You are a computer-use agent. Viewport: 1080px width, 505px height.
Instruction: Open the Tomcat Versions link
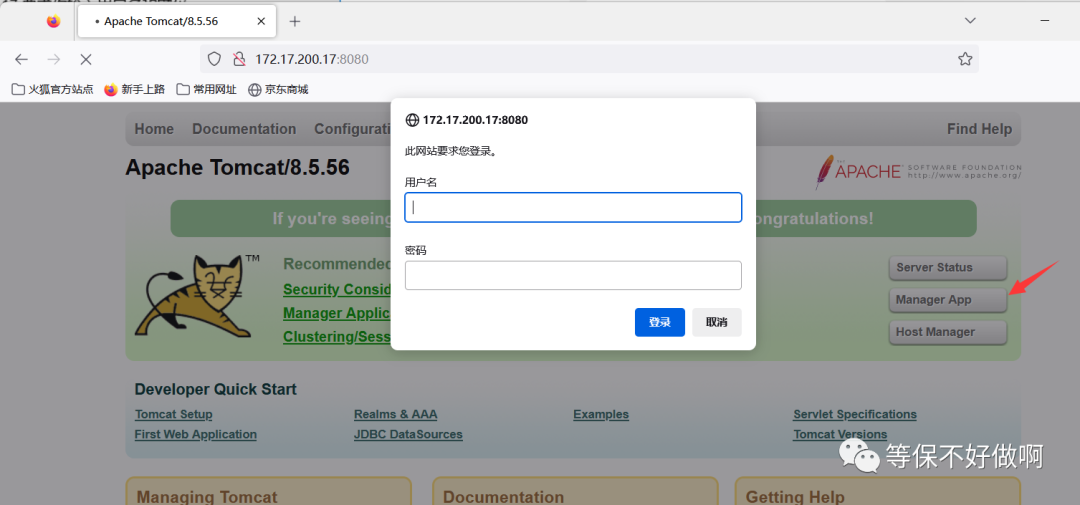click(840, 434)
